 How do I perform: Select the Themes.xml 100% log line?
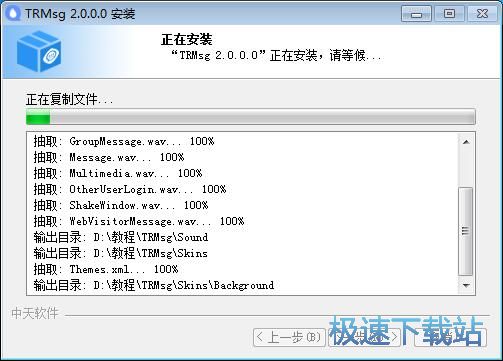[x=106, y=269]
